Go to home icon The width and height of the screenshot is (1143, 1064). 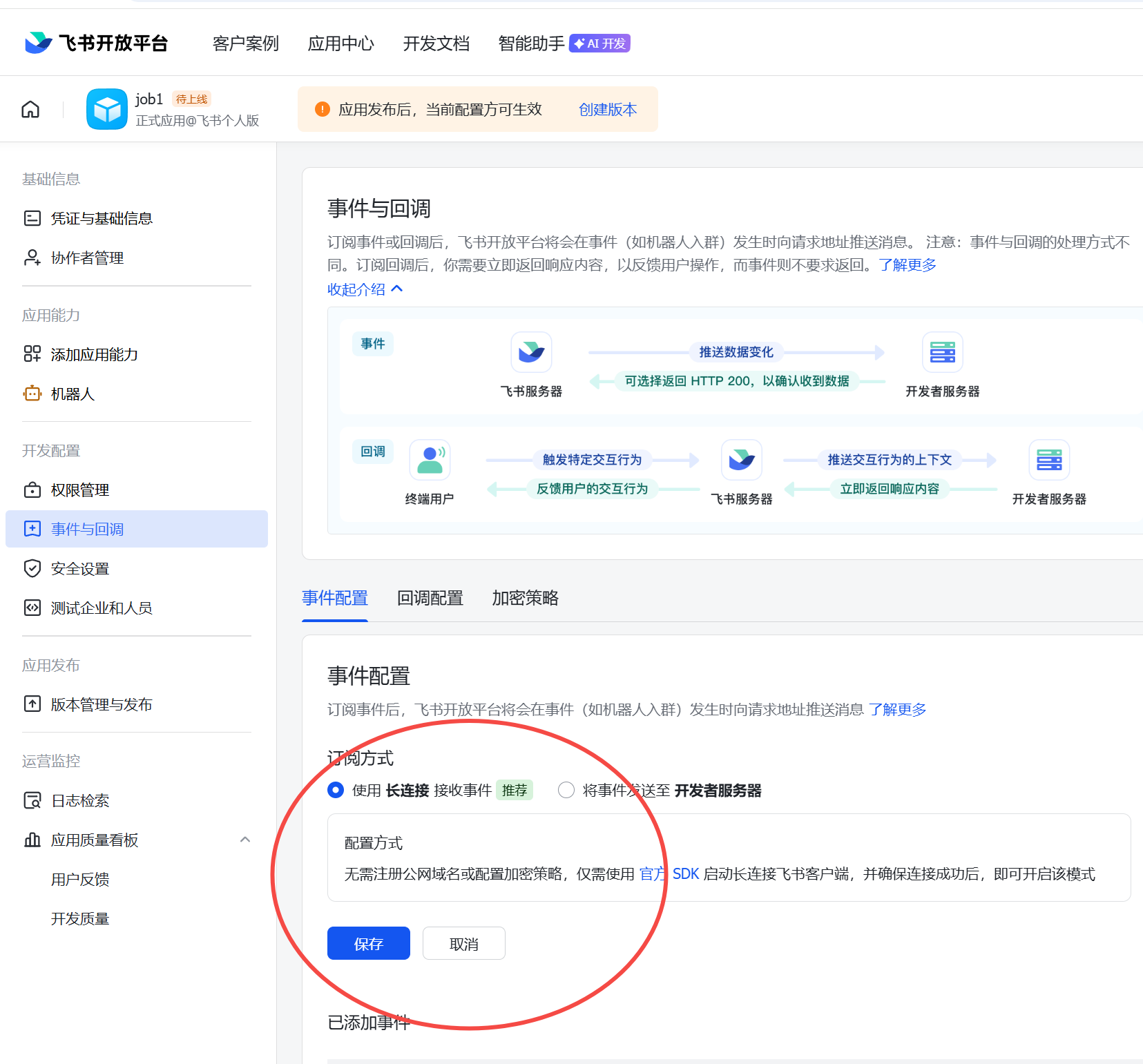click(30, 109)
